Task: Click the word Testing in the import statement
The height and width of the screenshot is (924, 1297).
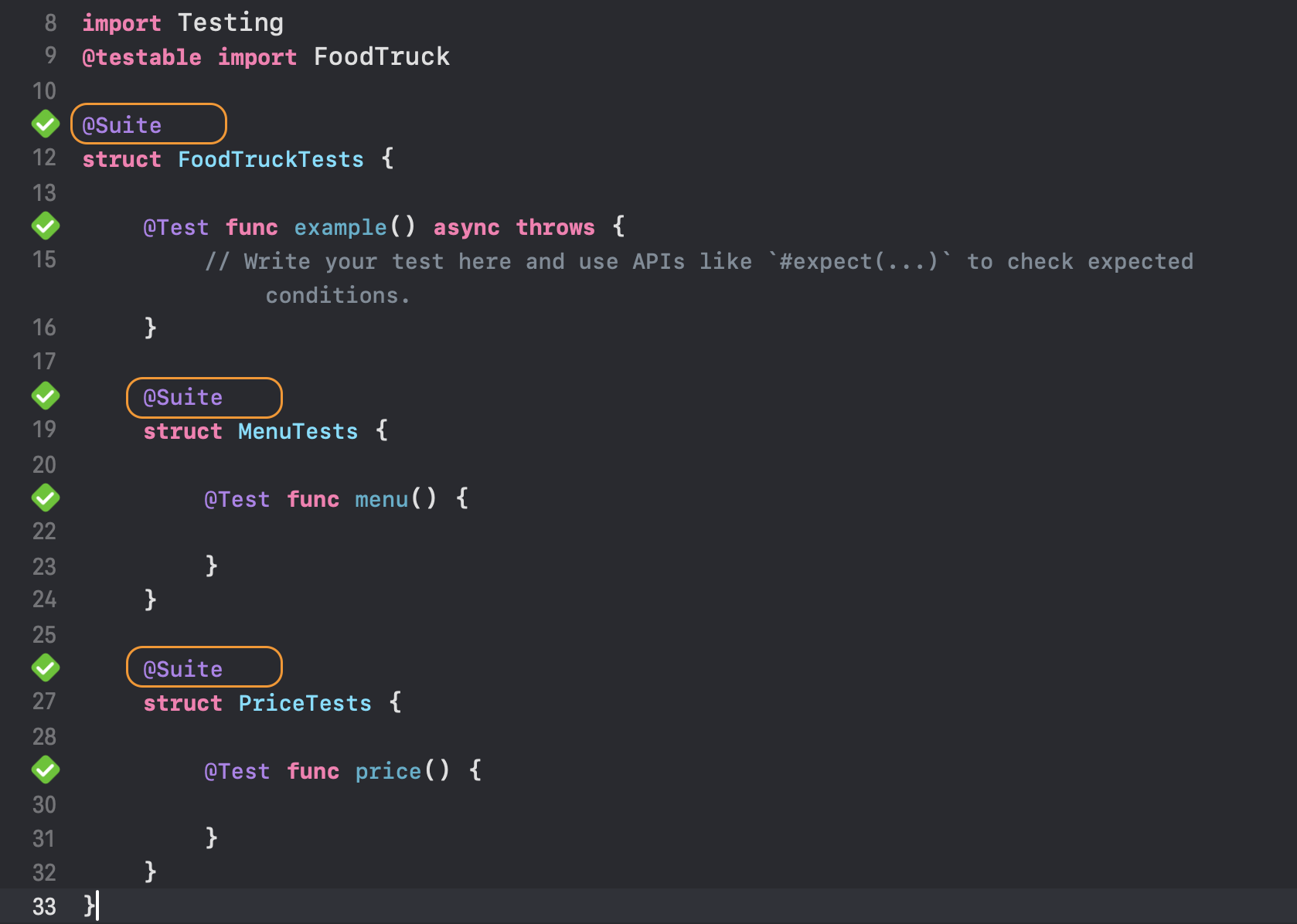Action: [230, 23]
